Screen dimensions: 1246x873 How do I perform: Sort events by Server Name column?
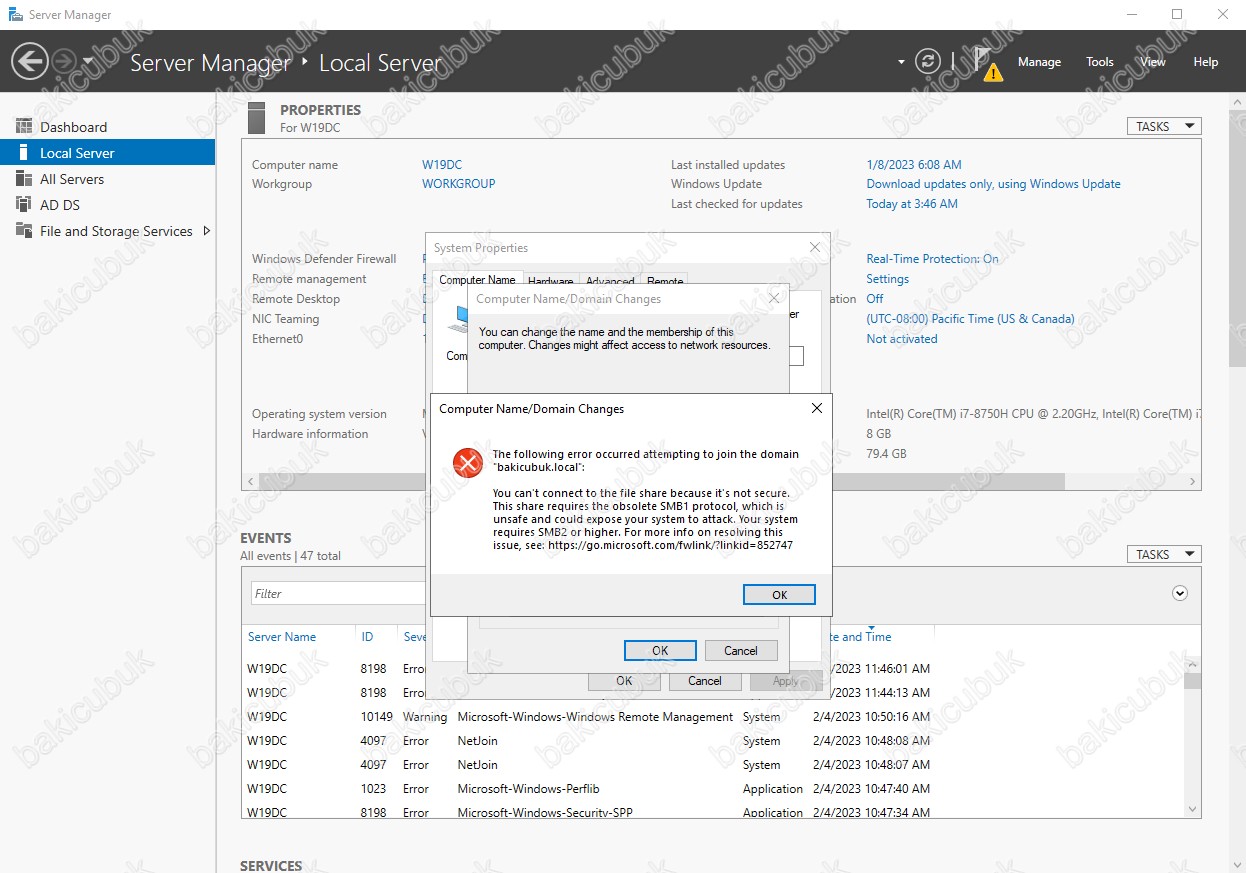(x=282, y=637)
